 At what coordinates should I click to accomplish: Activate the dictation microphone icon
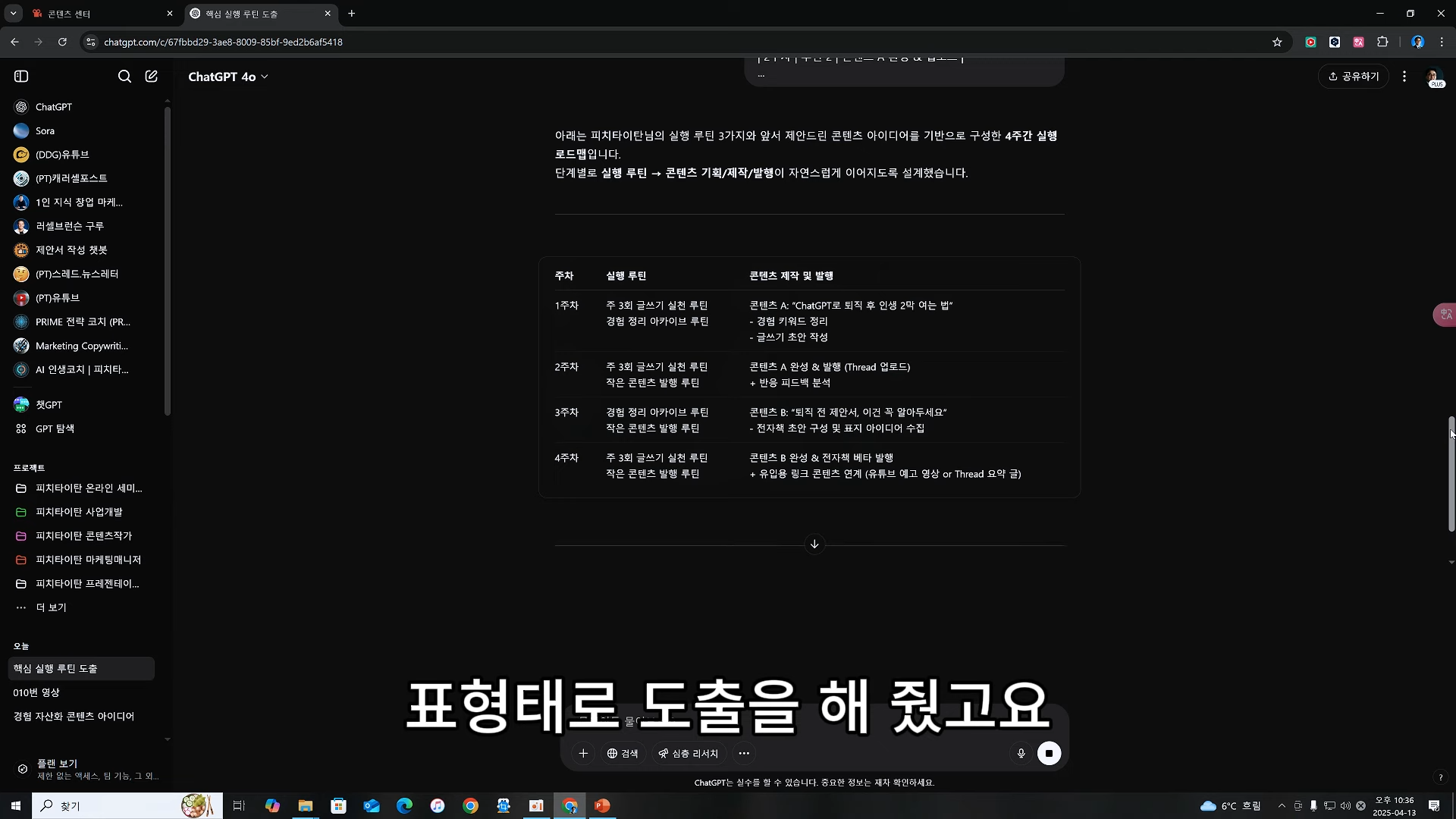1021,753
